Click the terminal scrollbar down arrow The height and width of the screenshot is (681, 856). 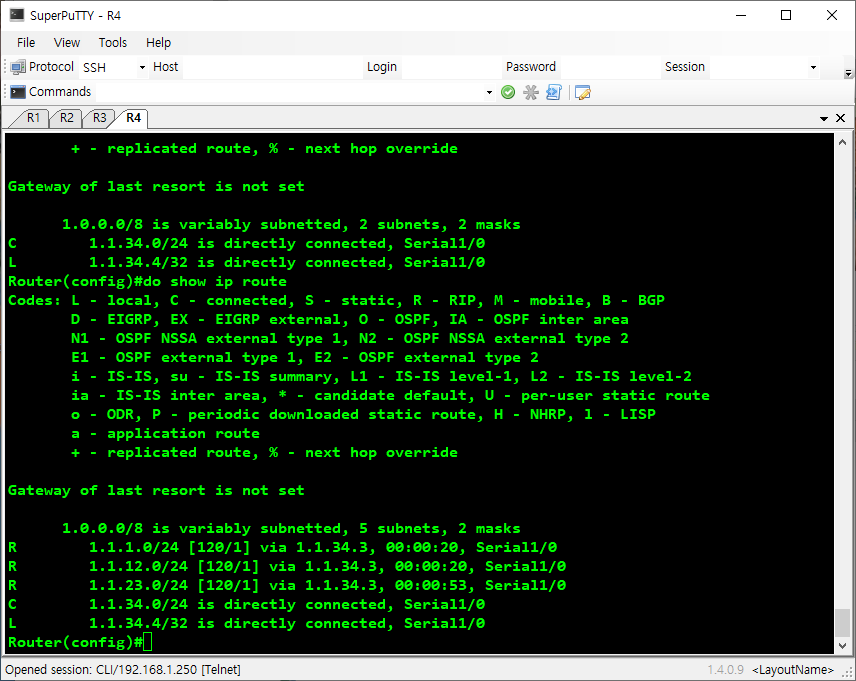click(x=842, y=646)
